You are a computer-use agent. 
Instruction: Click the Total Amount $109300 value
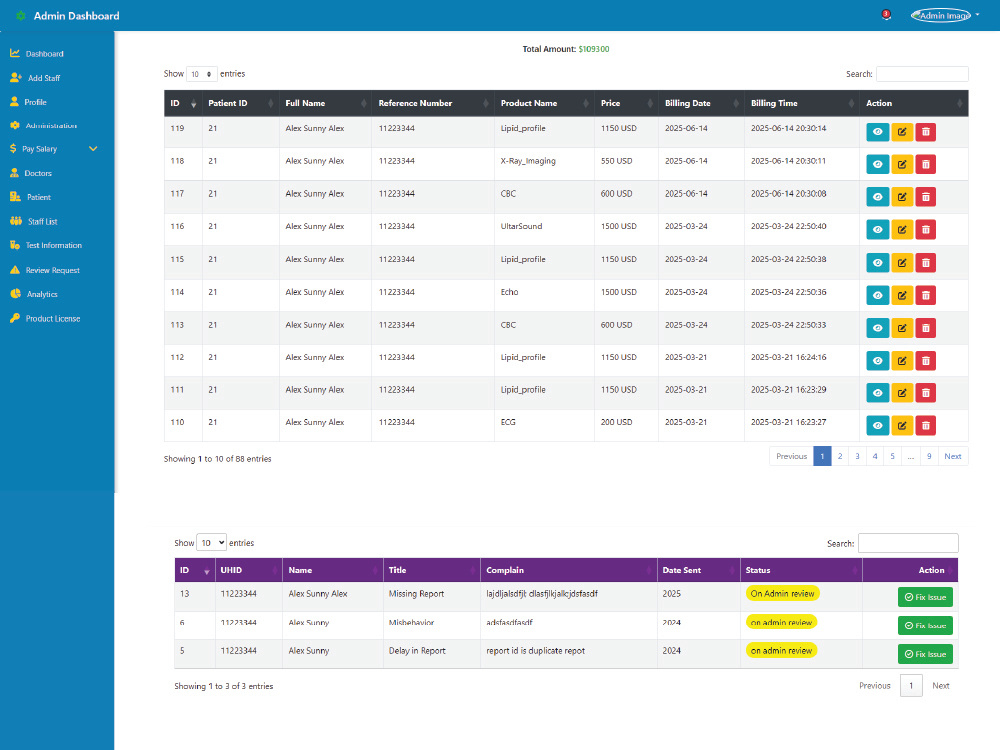coord(594,49)
